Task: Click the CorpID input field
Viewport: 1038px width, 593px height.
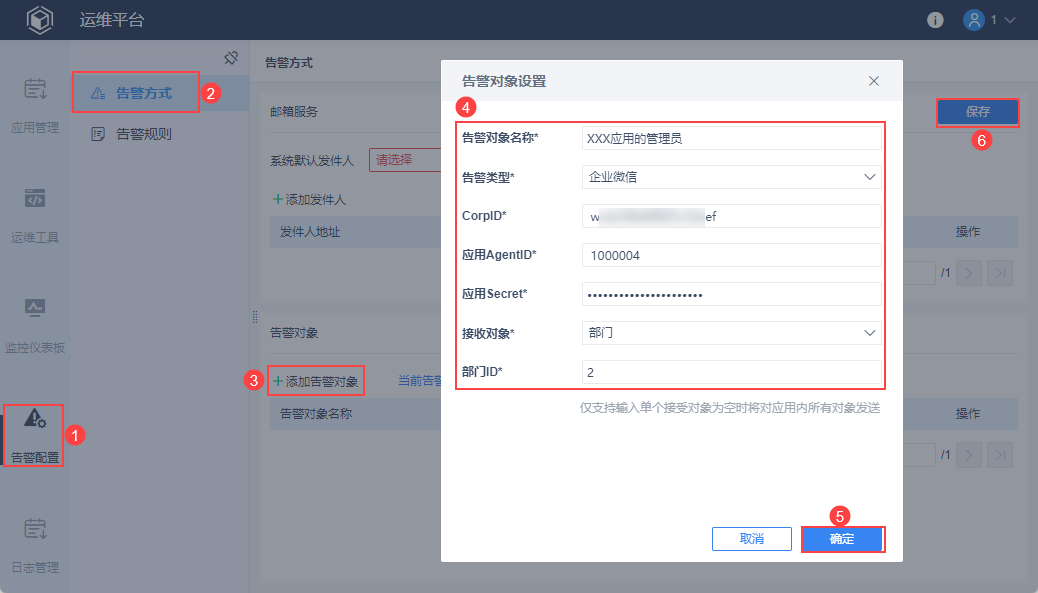Action: coord(731,216)
